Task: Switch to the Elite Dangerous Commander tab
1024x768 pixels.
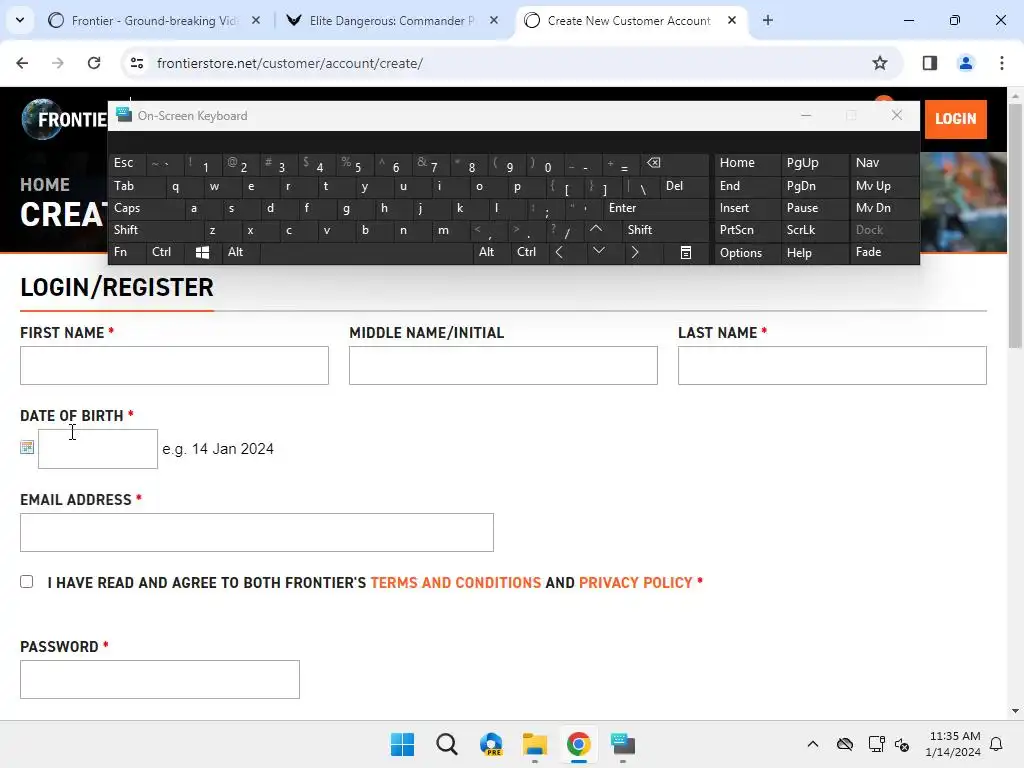Action: (392, 20)
